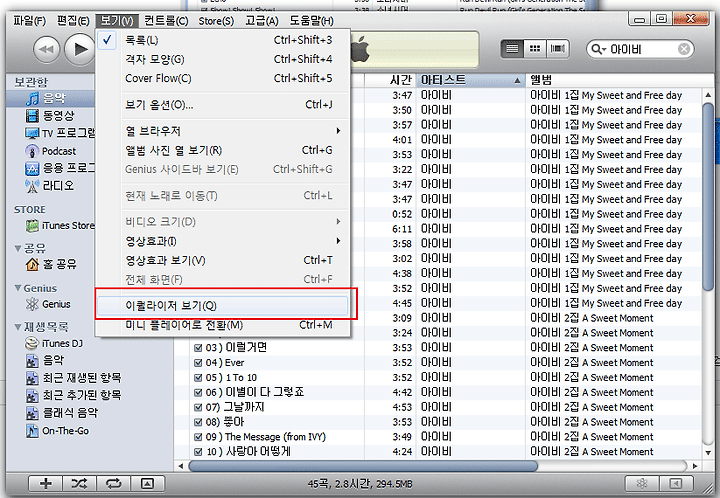Image resolution: width=720 pixels, height=498 pixels.
Task: Click the Genius button in status bar
Action: (641, 483)
